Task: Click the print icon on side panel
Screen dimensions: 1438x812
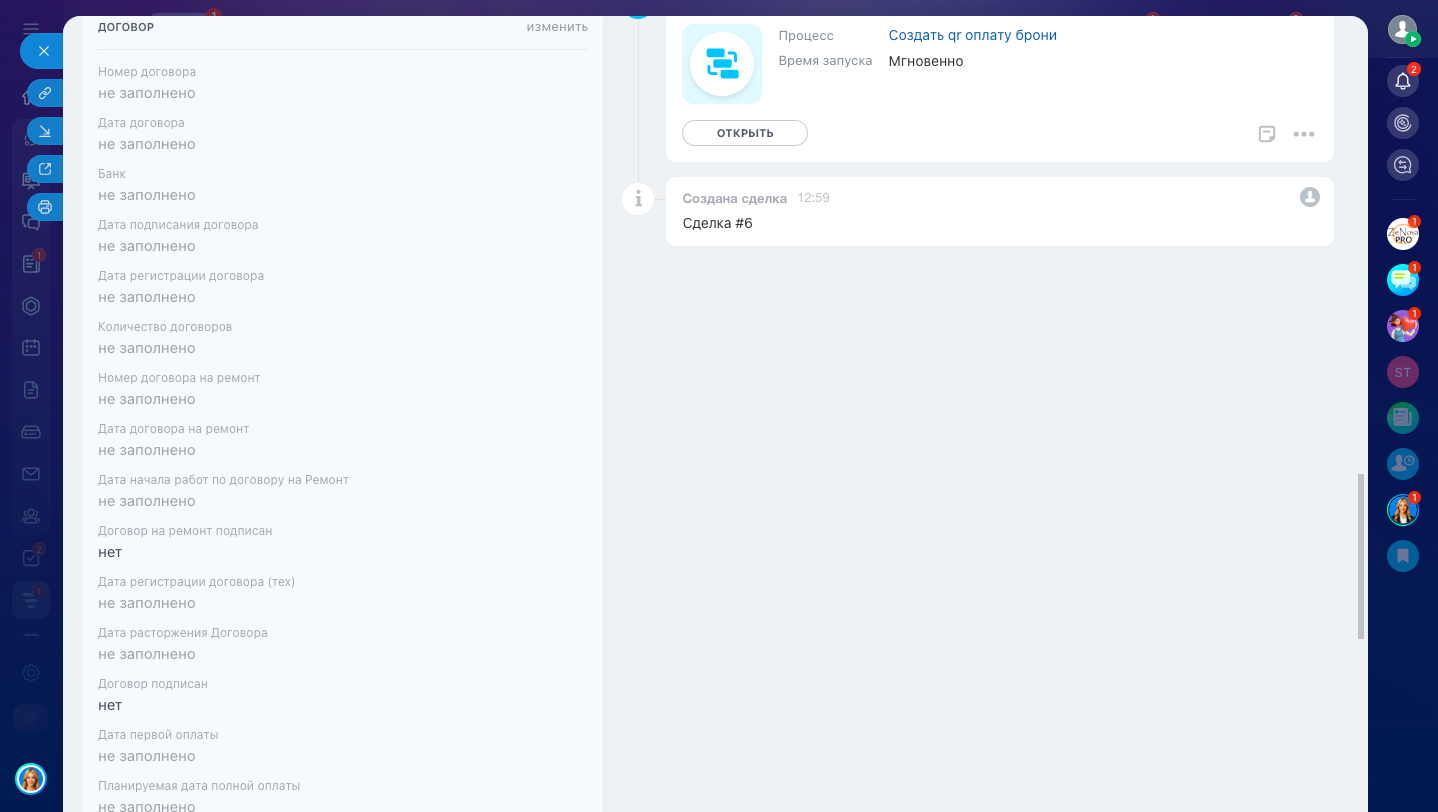Action: point(45,207)
